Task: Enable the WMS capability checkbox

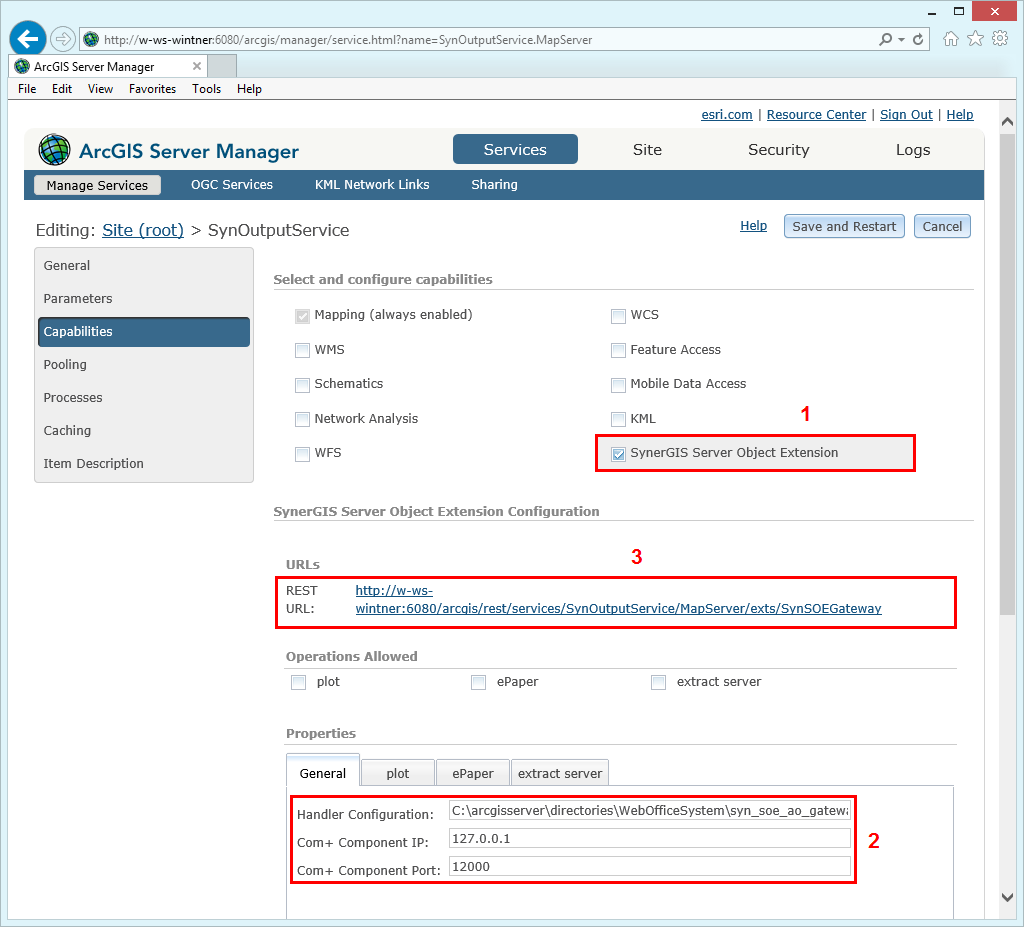Action: [x=302, y=349]
